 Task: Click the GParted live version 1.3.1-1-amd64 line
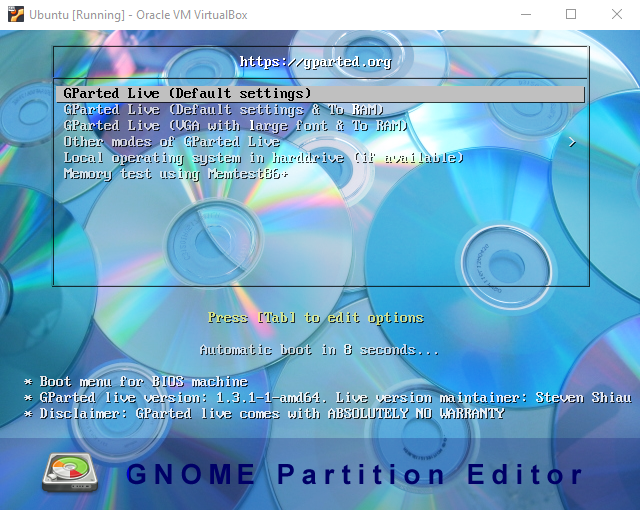328,398
